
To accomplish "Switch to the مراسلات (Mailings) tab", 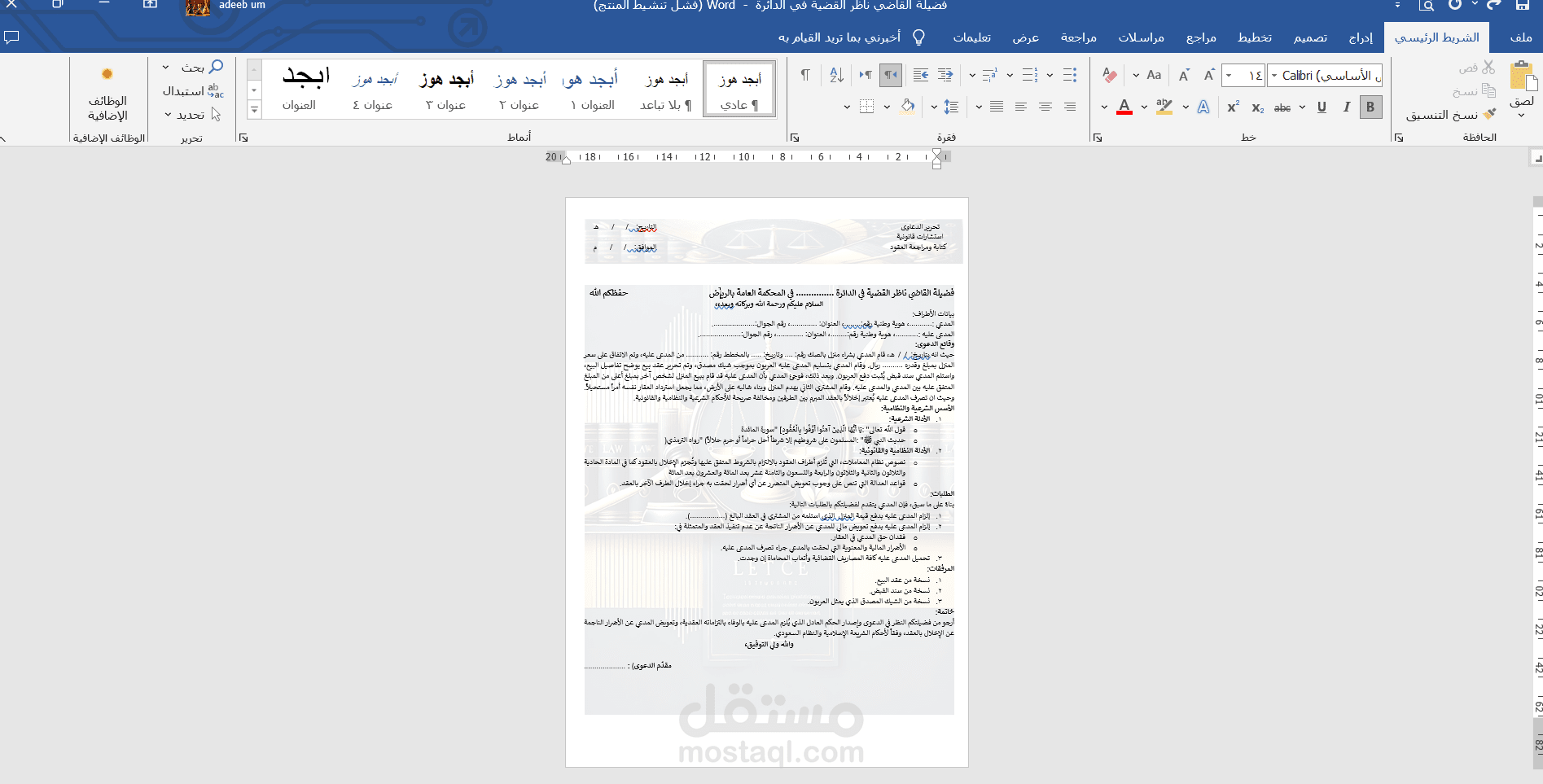I will click(x=1141, y=37).
